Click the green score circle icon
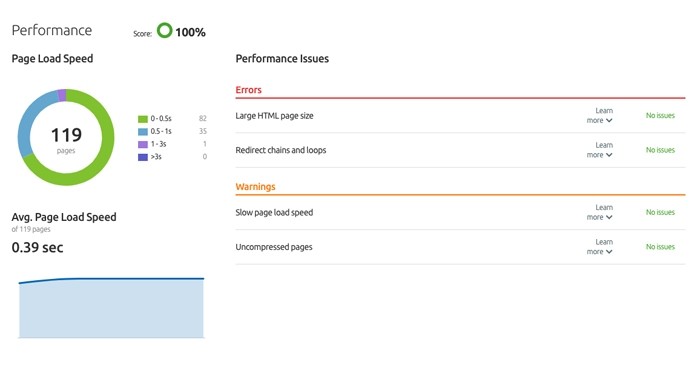Screen dimensions: 700x375 coord(164,30)
